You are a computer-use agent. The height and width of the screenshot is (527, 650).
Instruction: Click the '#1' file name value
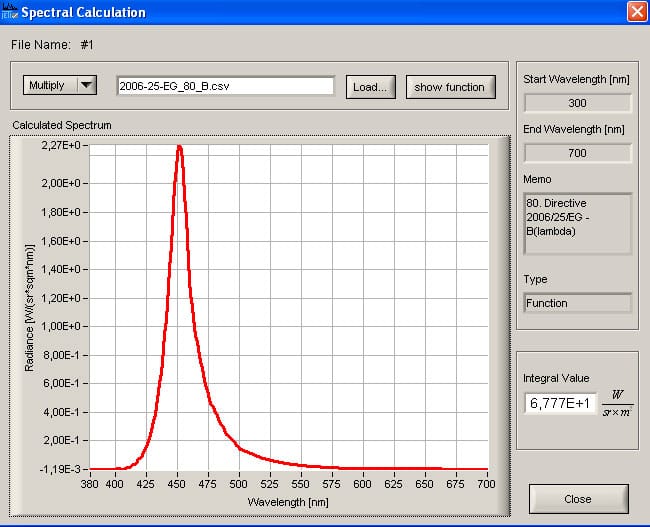pos(87,45)
